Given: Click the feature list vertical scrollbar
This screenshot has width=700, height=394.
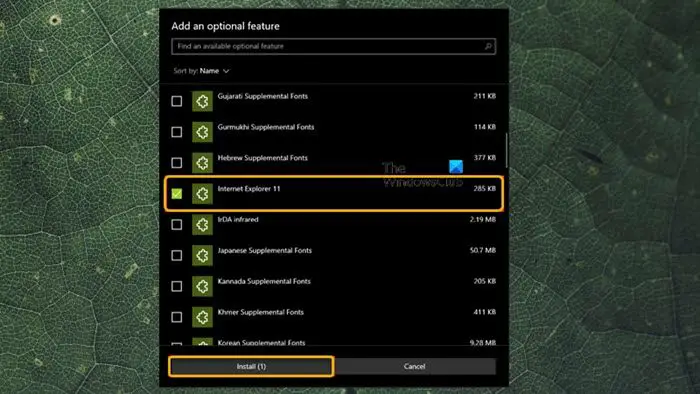Looking at the screenshot, I should pos(506,150).
